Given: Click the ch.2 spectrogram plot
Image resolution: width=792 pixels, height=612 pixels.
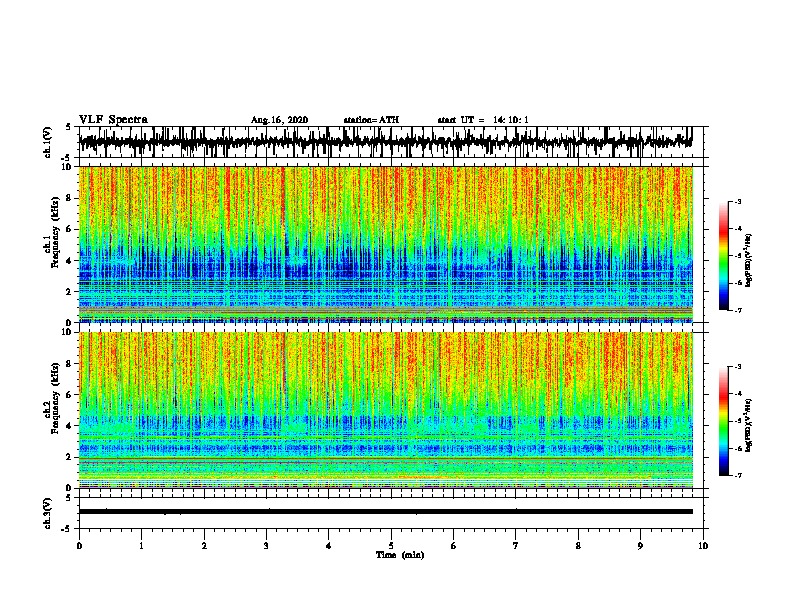Looking at the screenshot, I should [386, 410].
